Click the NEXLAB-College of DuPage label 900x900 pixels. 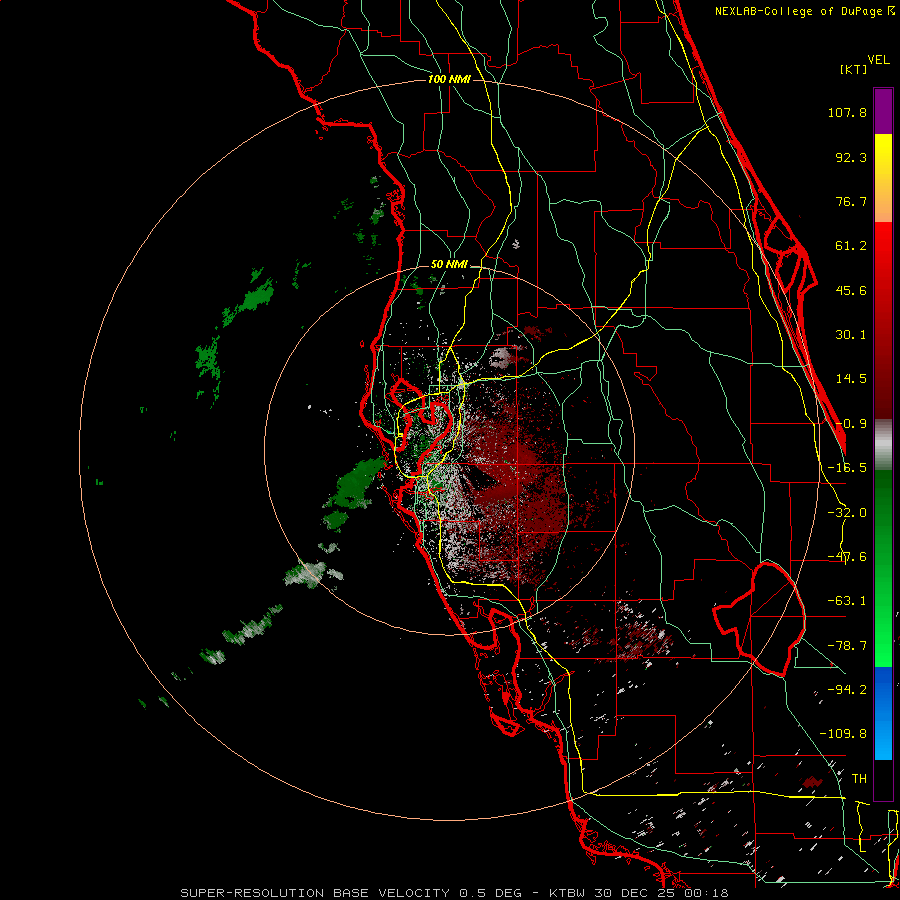click(804, 11)
